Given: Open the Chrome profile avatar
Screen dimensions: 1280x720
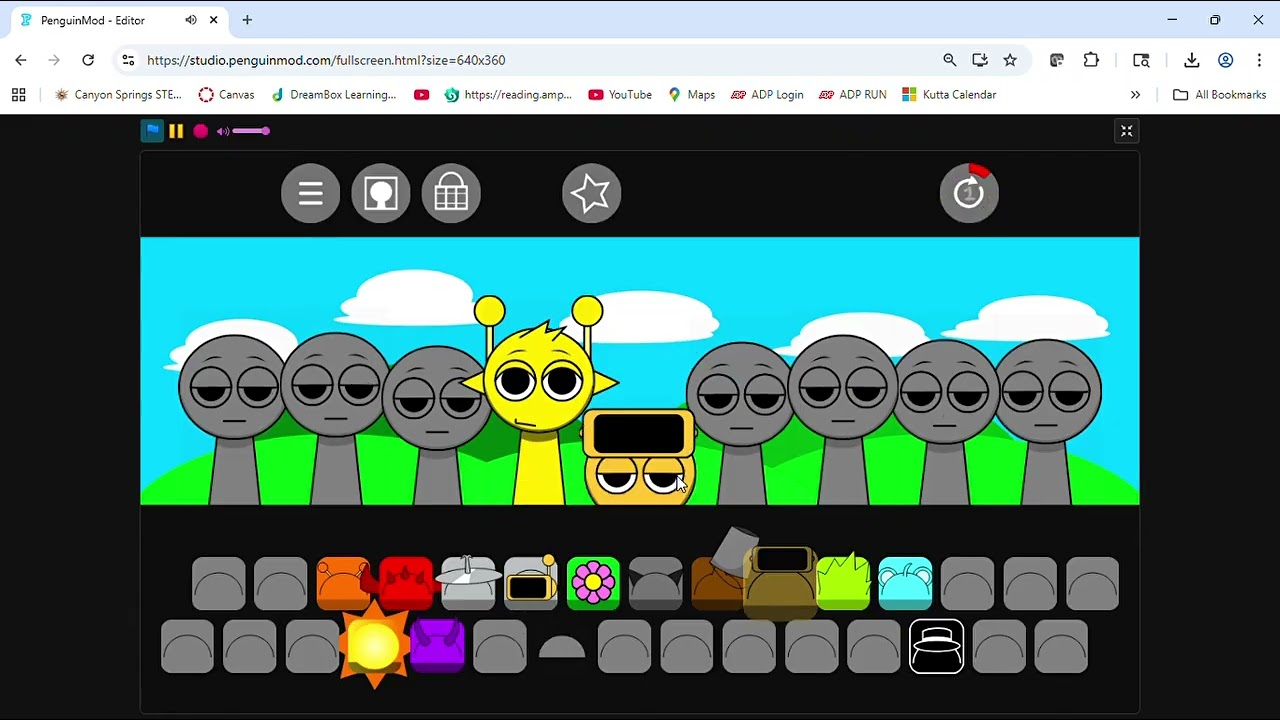Looking at the screenshot, I should [1225, 60].
